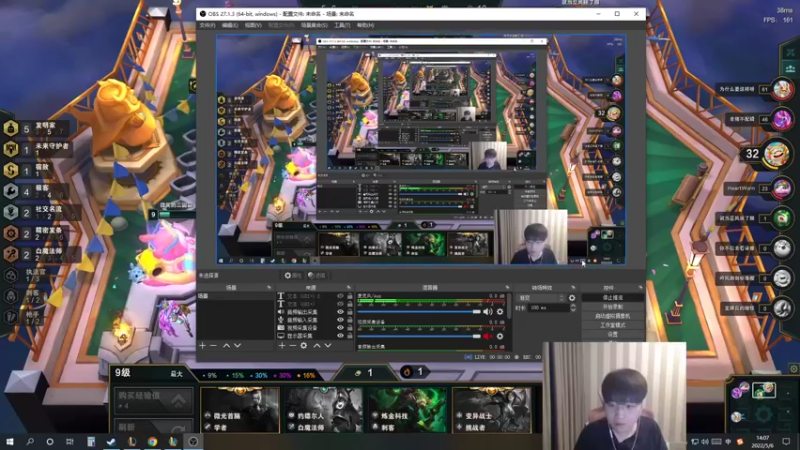The image size is (800, 450).
Task: Open Chrome from the taskbar
Action: [x=152, y=441]
